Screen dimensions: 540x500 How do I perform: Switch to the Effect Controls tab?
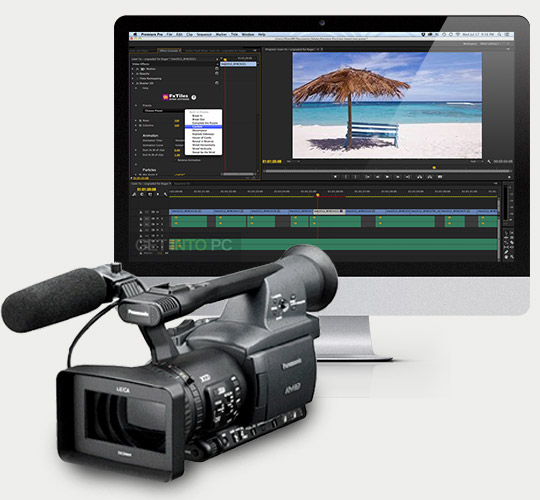[x=169, y=51]
